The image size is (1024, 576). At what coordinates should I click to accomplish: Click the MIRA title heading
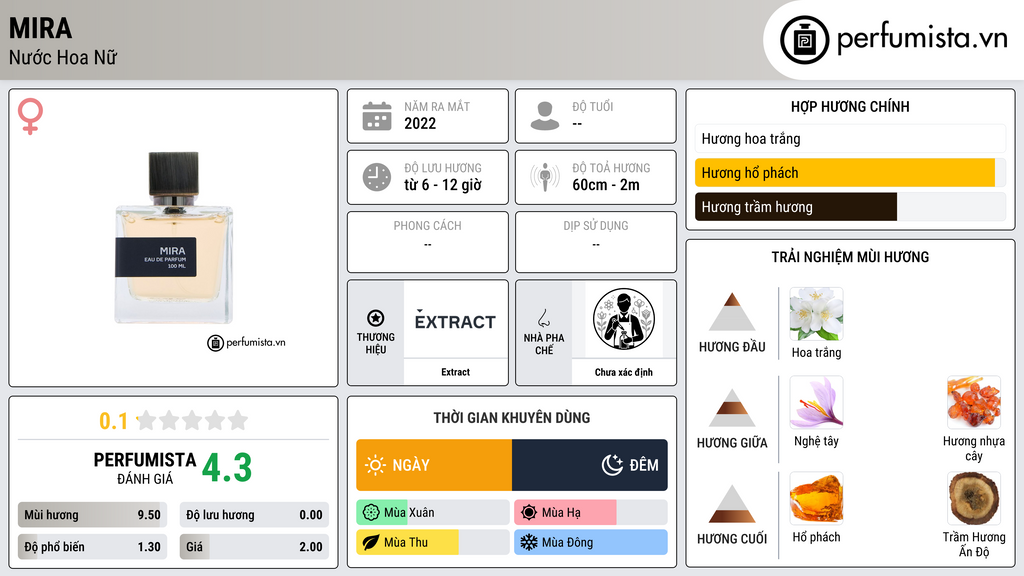[40, 28]
